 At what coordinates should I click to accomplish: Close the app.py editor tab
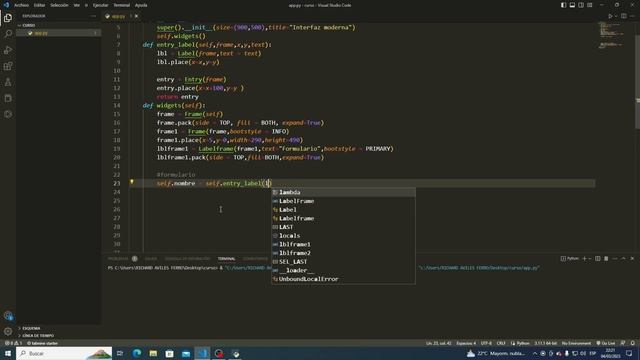tap(136, 16)
